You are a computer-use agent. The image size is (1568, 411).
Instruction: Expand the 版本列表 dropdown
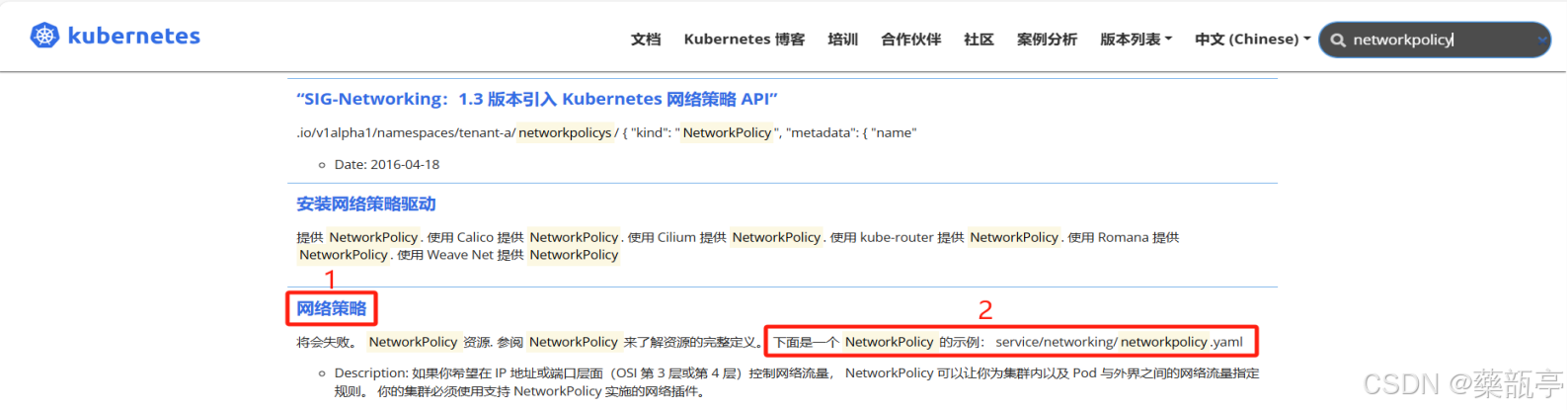(x=1136, y=40)
